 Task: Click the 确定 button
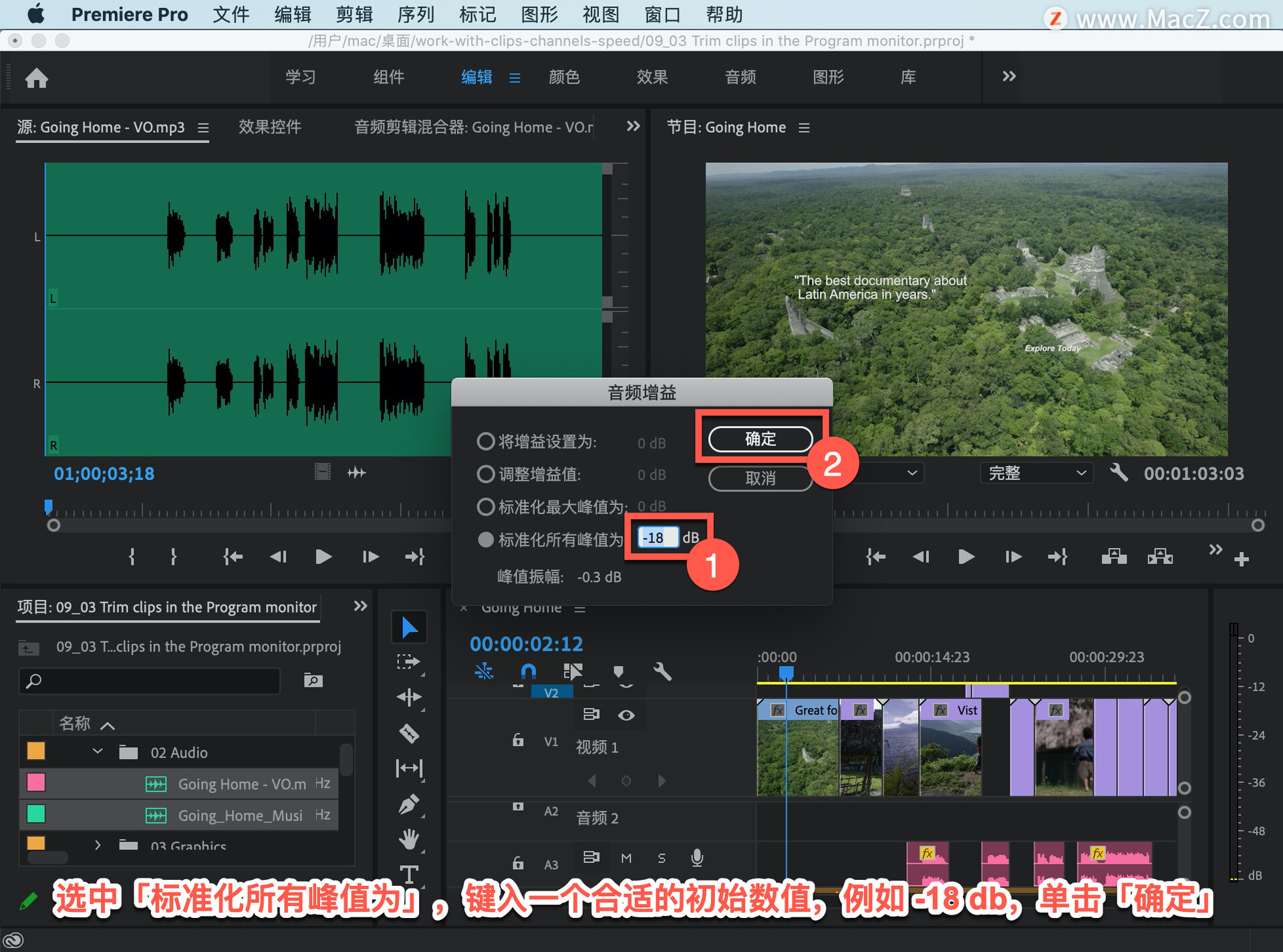tap(760, 439)
